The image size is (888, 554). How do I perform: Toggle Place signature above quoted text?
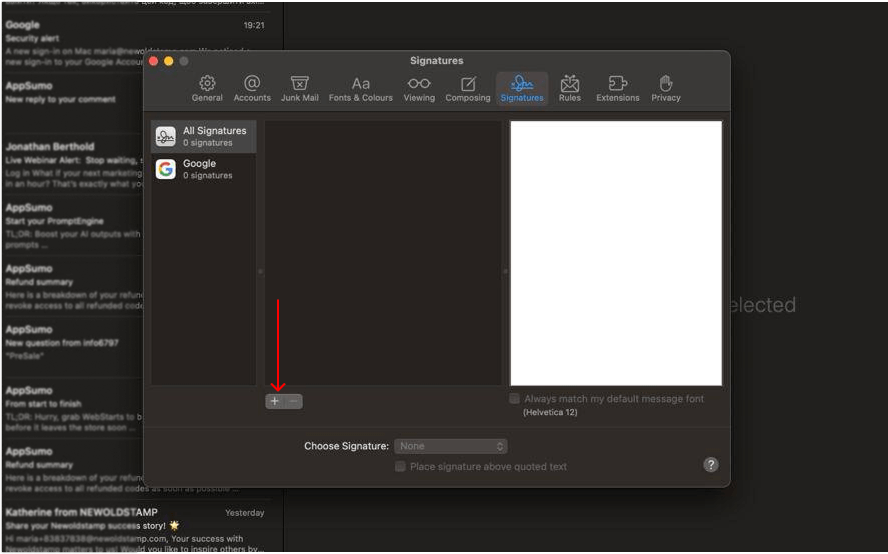[400, 467]
